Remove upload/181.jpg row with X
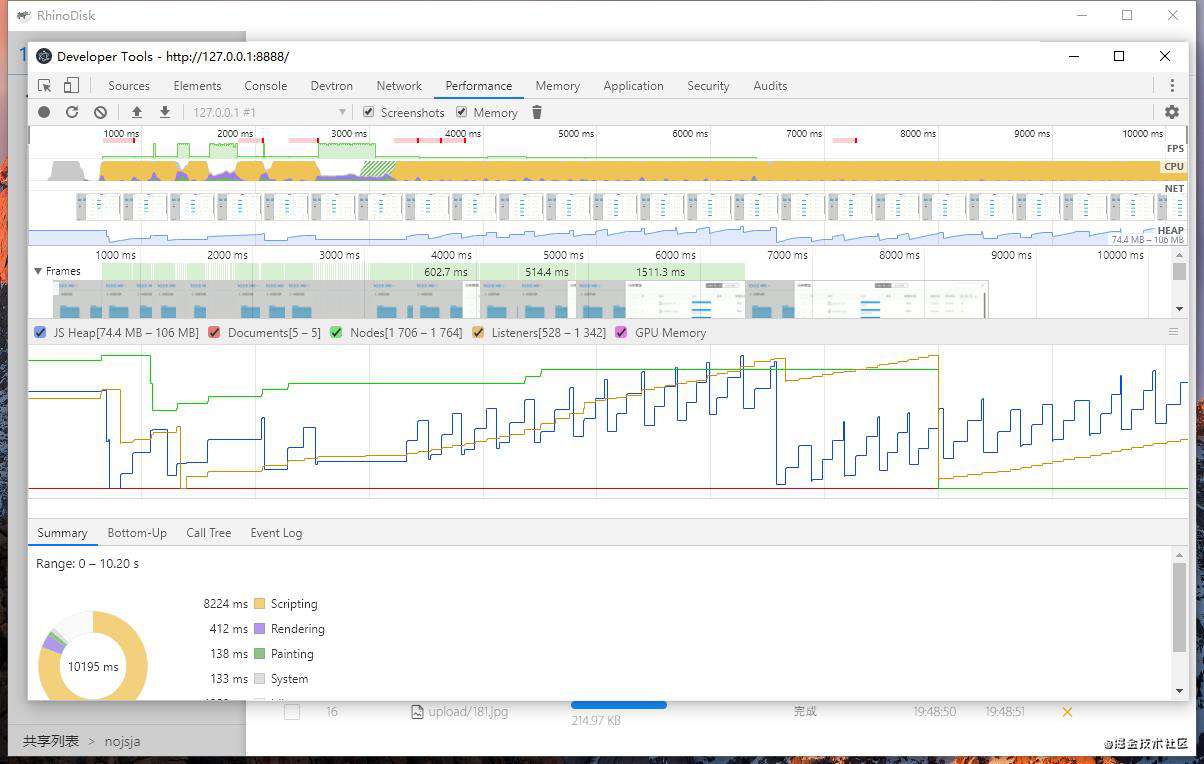This screenshot has height=764, width=1204. tap(1067, 712)
